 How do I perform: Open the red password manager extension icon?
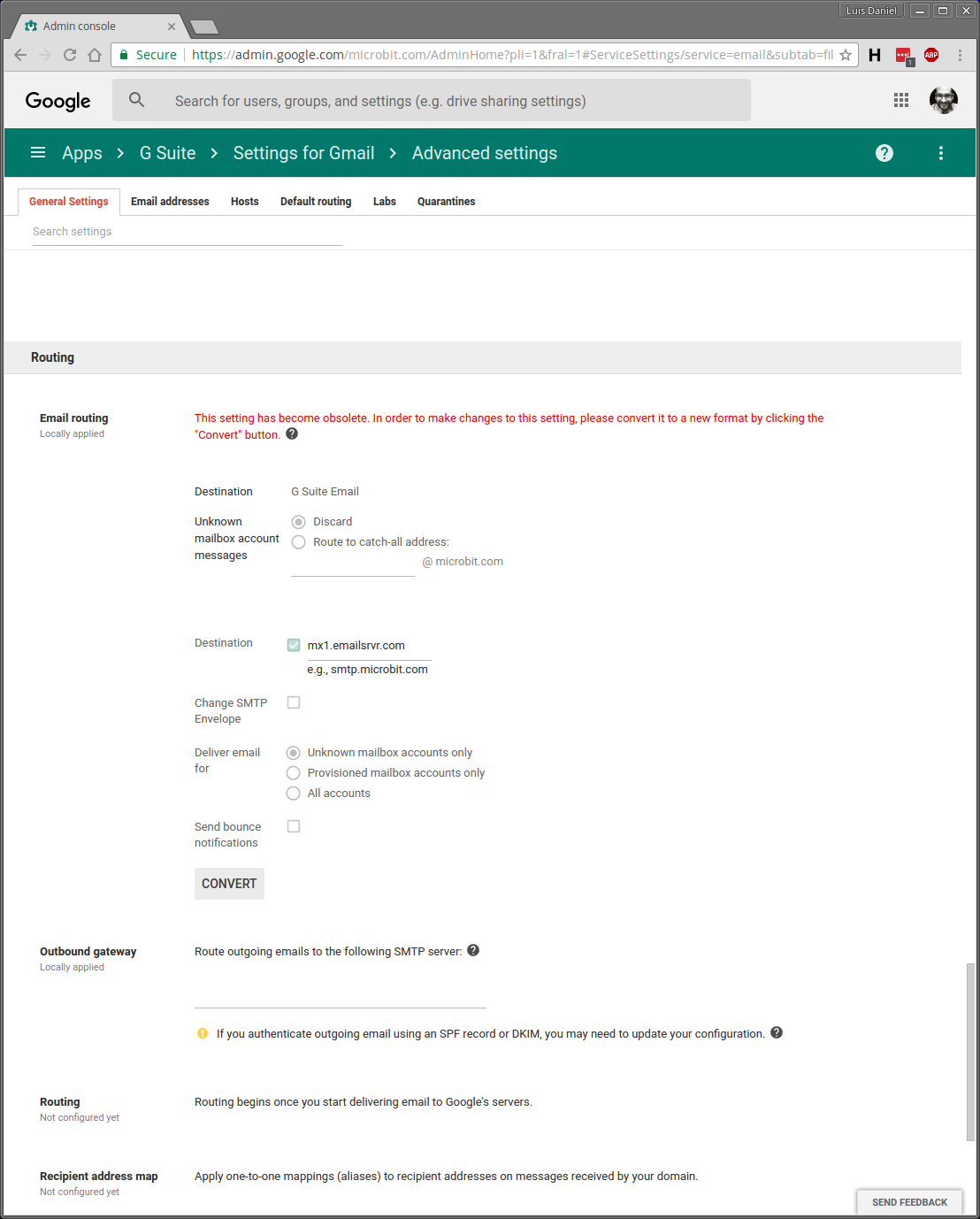[903, 56]
